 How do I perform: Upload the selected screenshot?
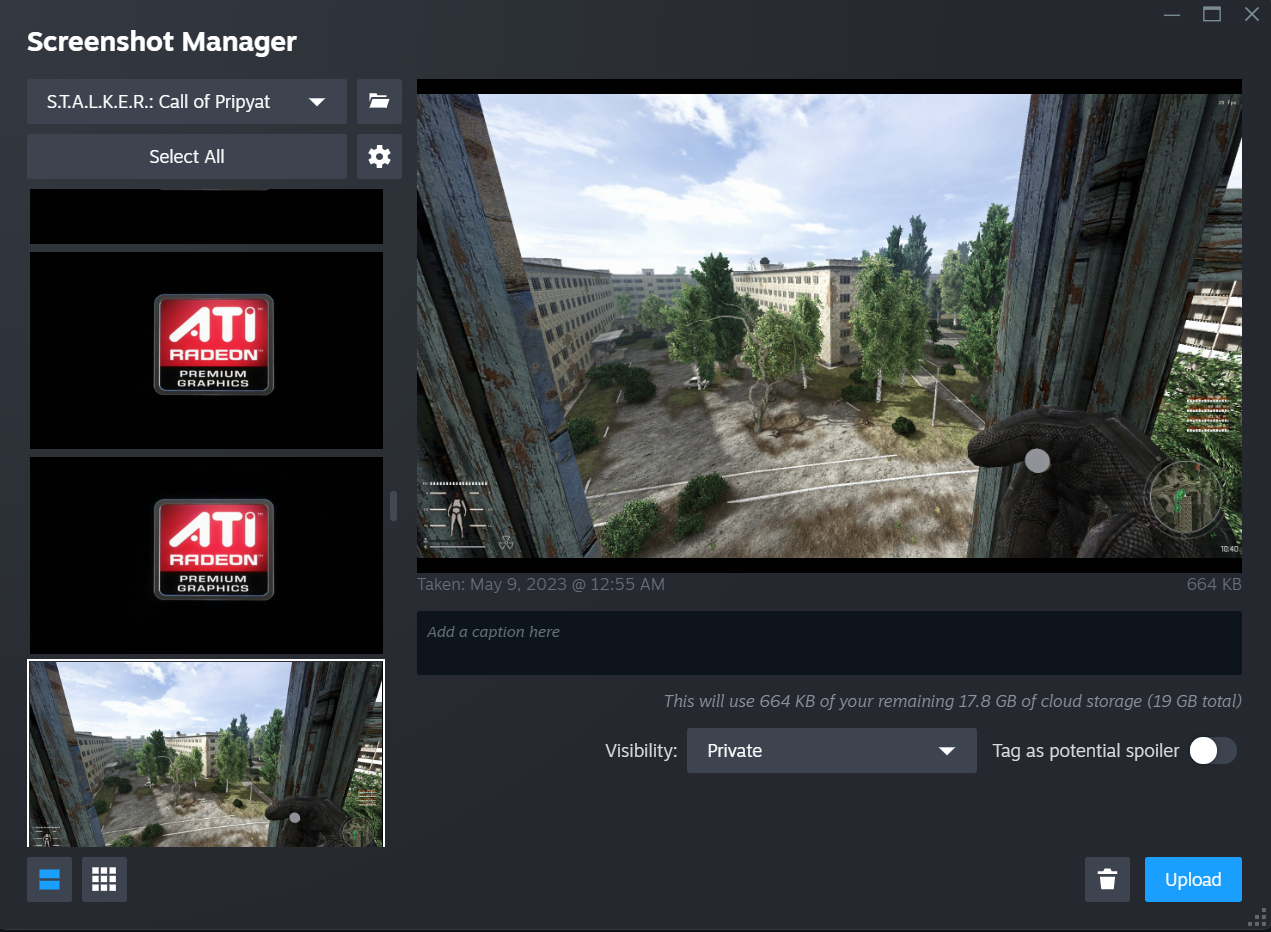(x=1193, y=880)
